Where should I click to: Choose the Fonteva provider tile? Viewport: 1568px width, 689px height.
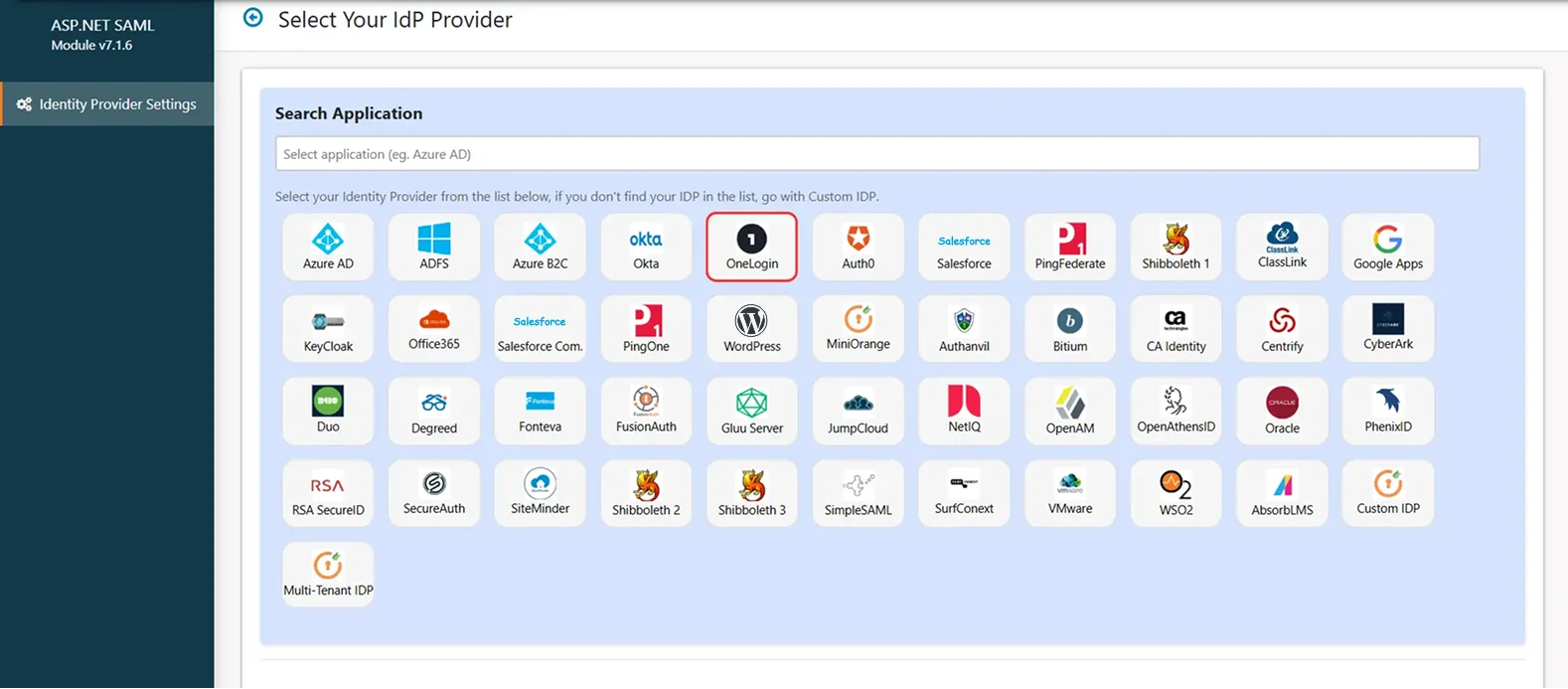click(540, 411)
